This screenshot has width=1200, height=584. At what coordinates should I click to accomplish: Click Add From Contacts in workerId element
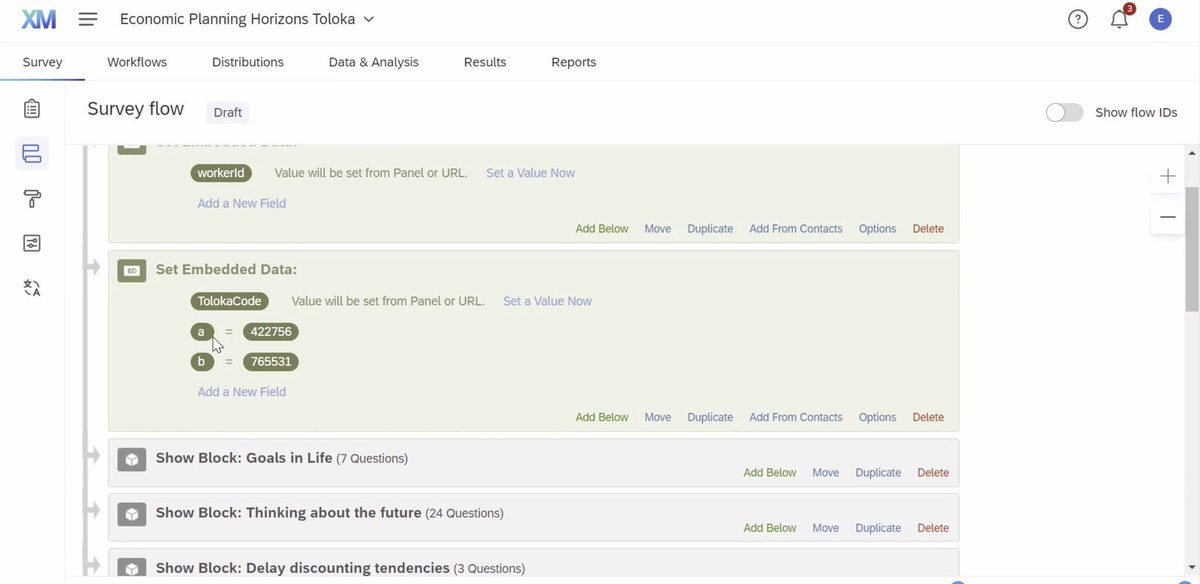[796, 229]
